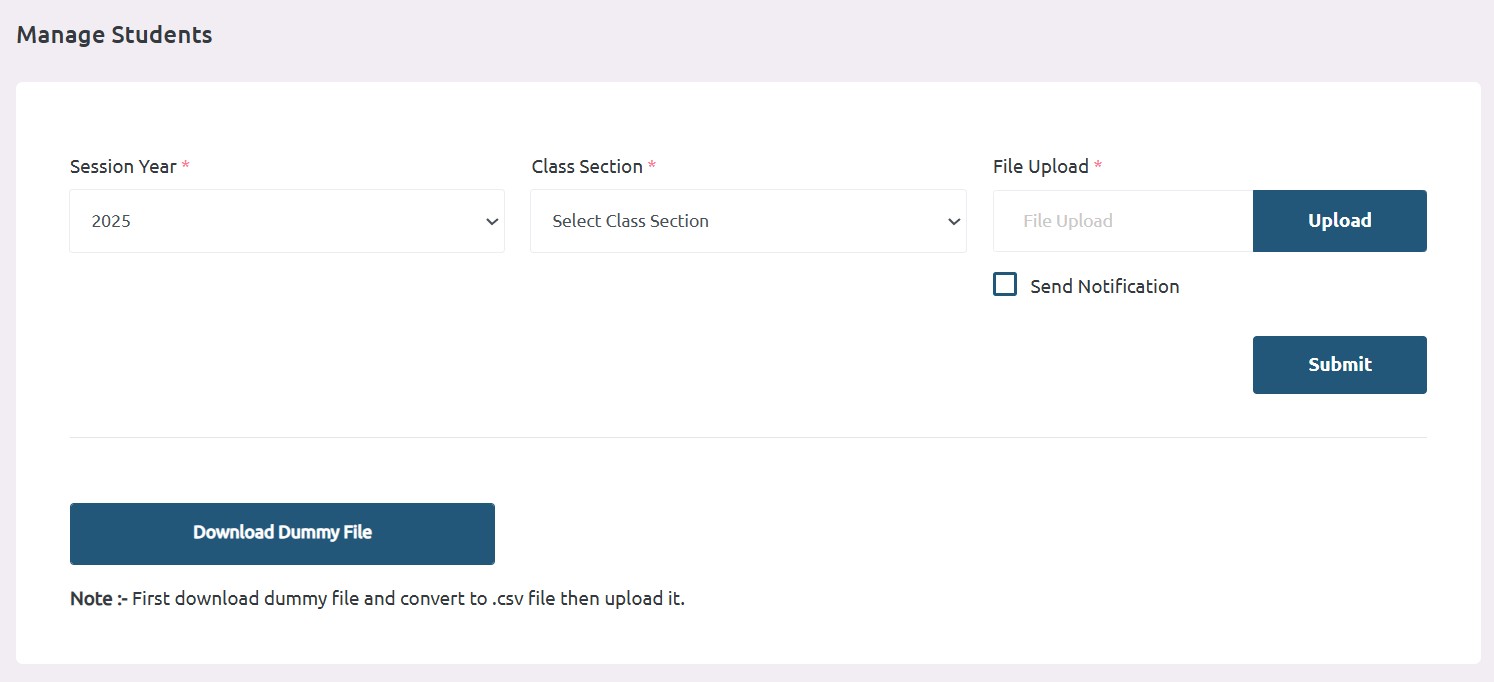Click the chevron arrow beside 2025
This screenshot has width=1494, height=682.
(x=492, y=222)
